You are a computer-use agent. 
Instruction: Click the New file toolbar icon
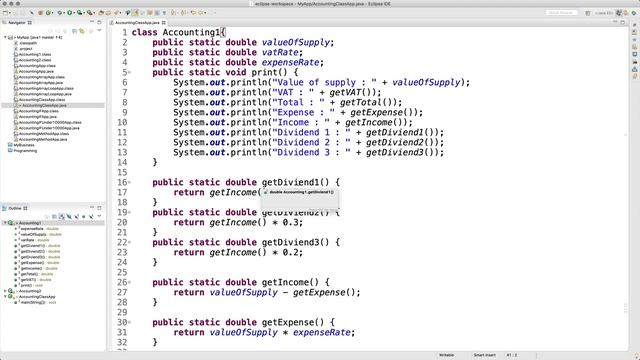click(5, 13)
